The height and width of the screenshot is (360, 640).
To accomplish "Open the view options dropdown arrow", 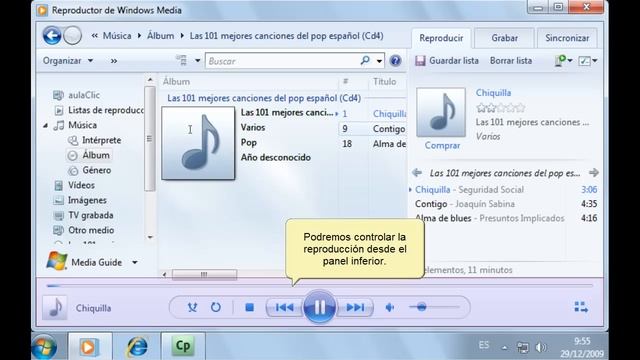I will click(198, 60).
